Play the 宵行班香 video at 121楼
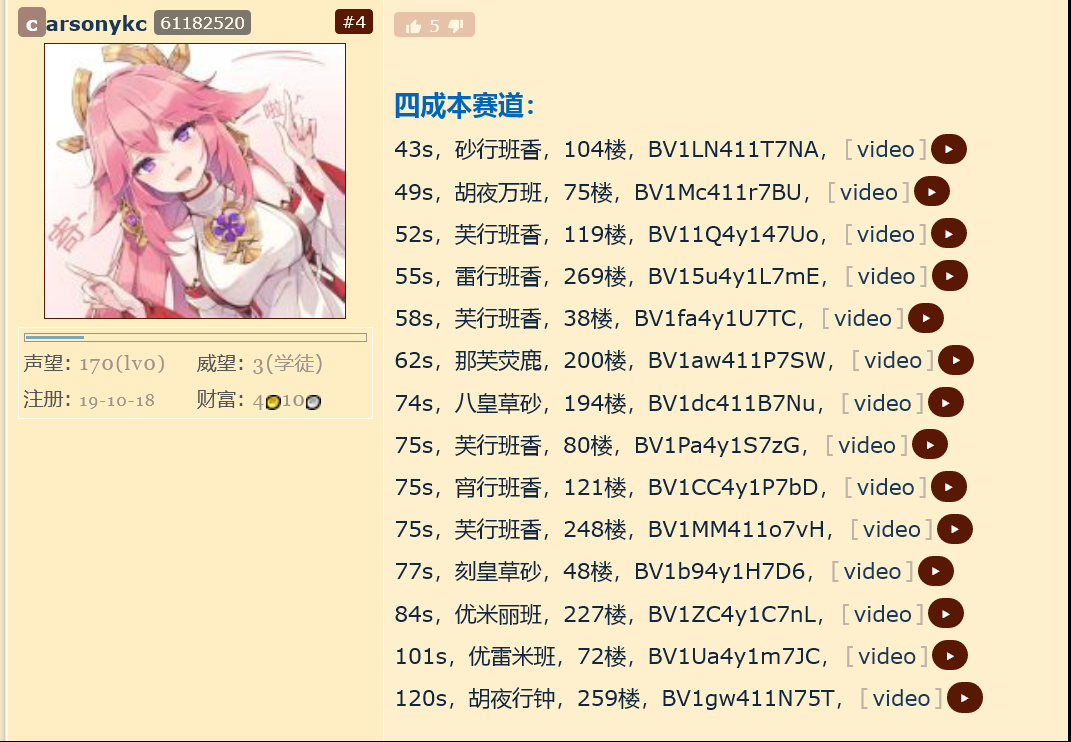The image size is (1071, 742). pos(949,487)
